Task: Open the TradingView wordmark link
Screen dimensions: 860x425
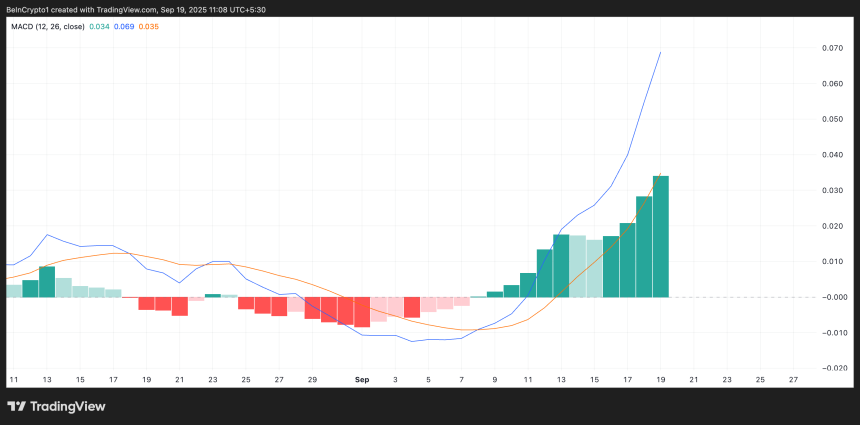Action: coord(68,406)
